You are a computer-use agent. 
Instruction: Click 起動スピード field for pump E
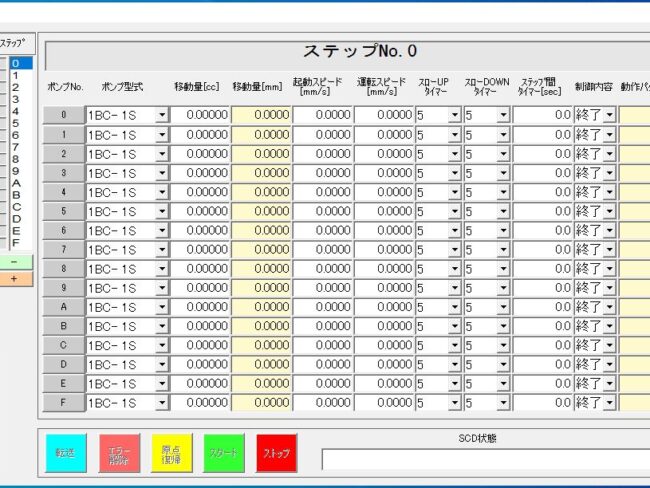point(323,384)
